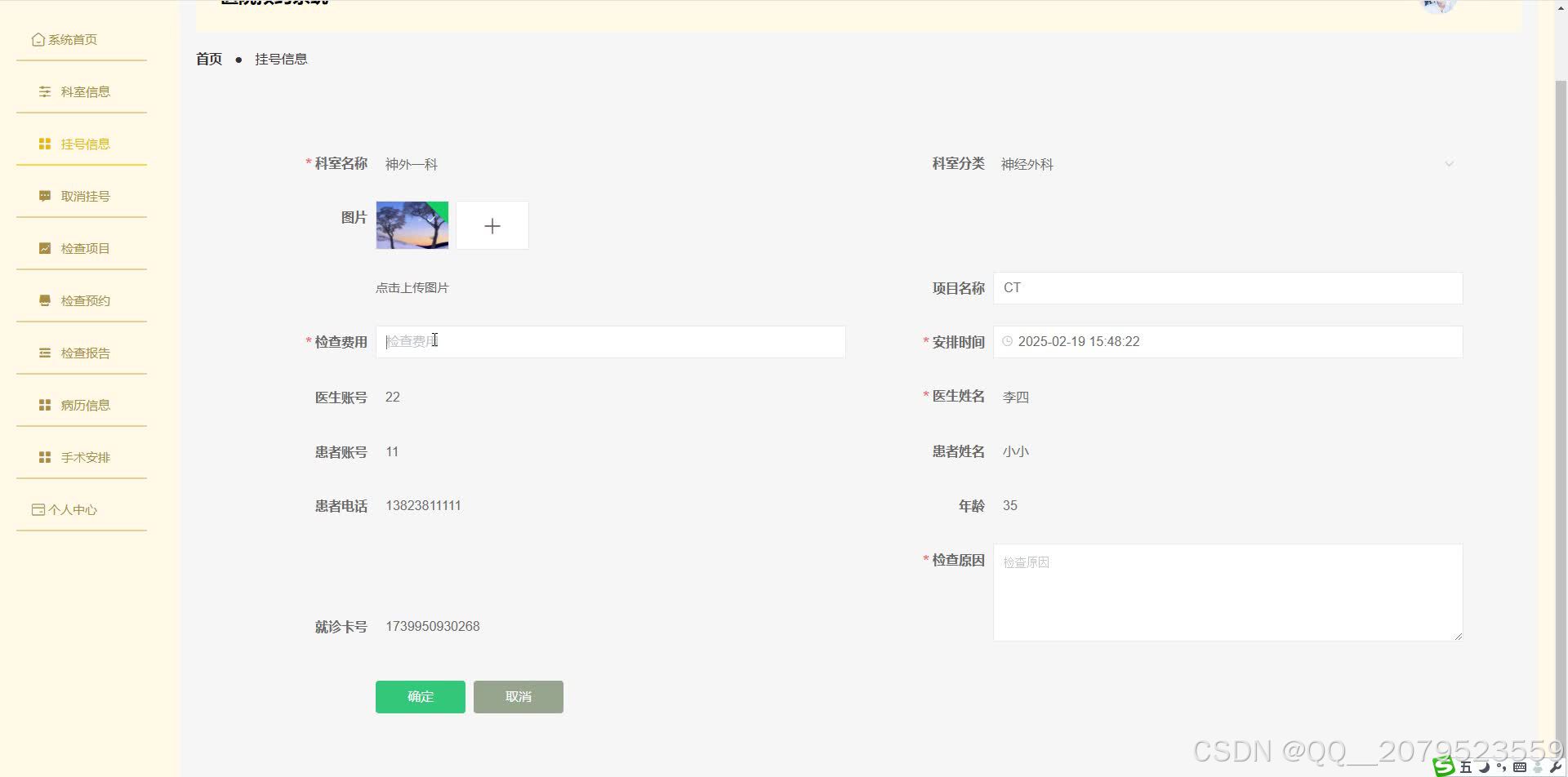
Task: Click the grid icon beside 挂号信息
Action: [x=45, y=144]
